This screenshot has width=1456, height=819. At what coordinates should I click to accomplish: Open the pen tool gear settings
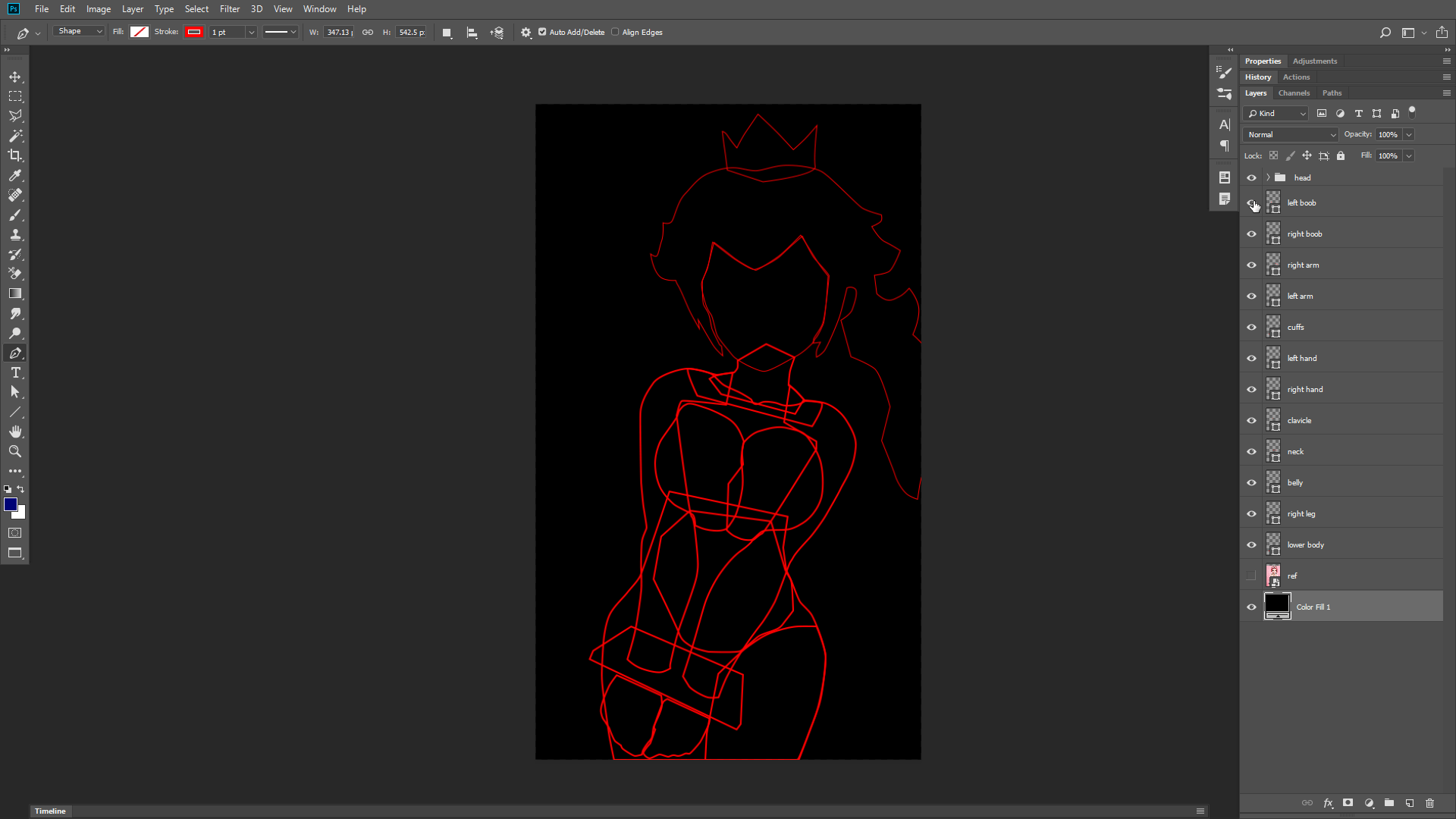coord(526,33)
